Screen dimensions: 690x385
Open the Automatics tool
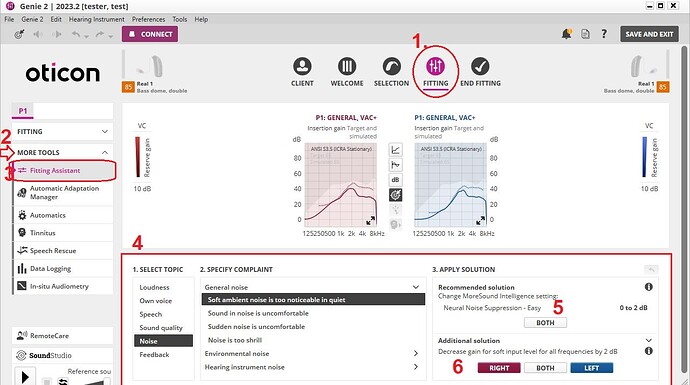click(x=63, y=215)
